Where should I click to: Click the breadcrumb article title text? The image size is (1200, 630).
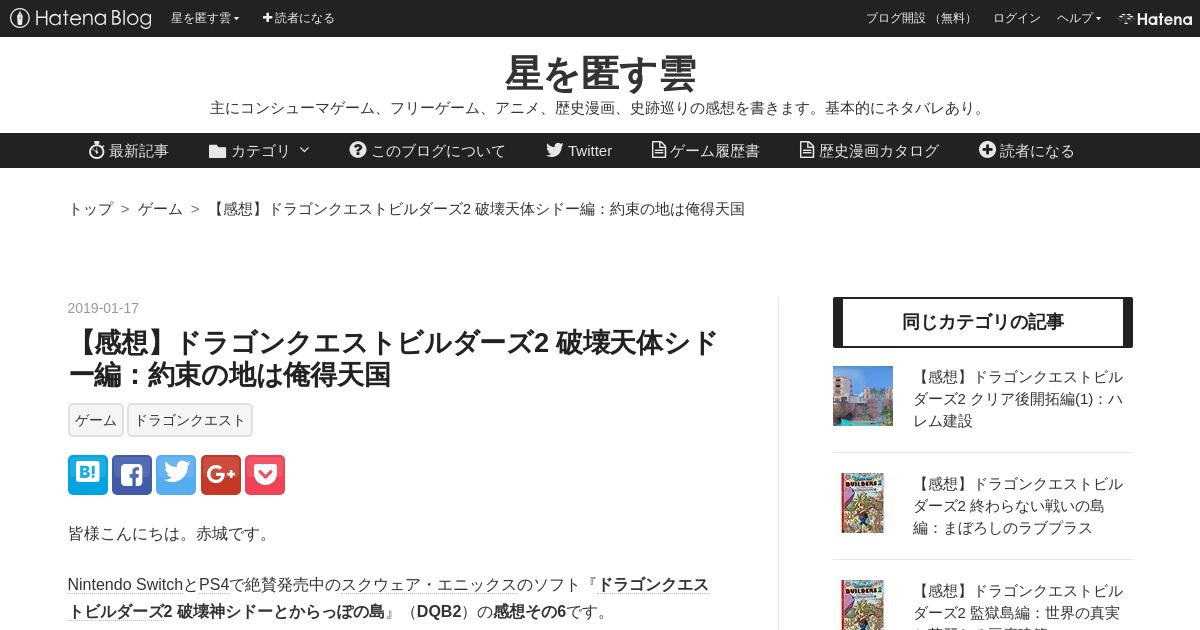[x=476, y=209]
